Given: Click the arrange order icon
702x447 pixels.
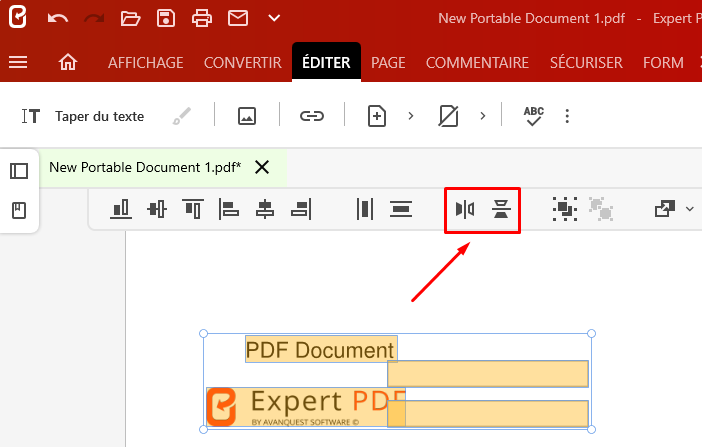Looking at the screenshot, I should 665,209.
